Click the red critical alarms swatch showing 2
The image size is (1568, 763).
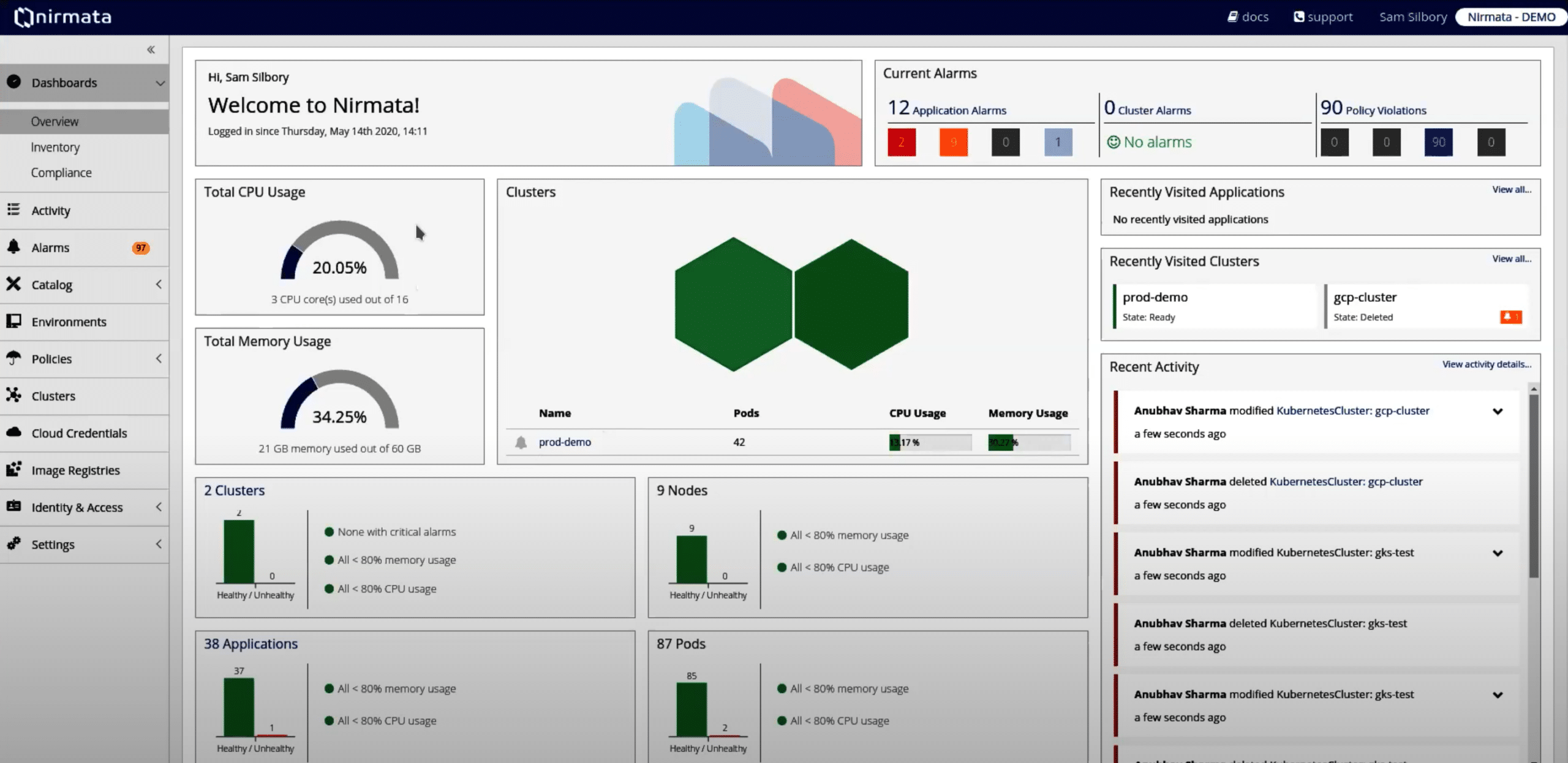tap(901, 142)
